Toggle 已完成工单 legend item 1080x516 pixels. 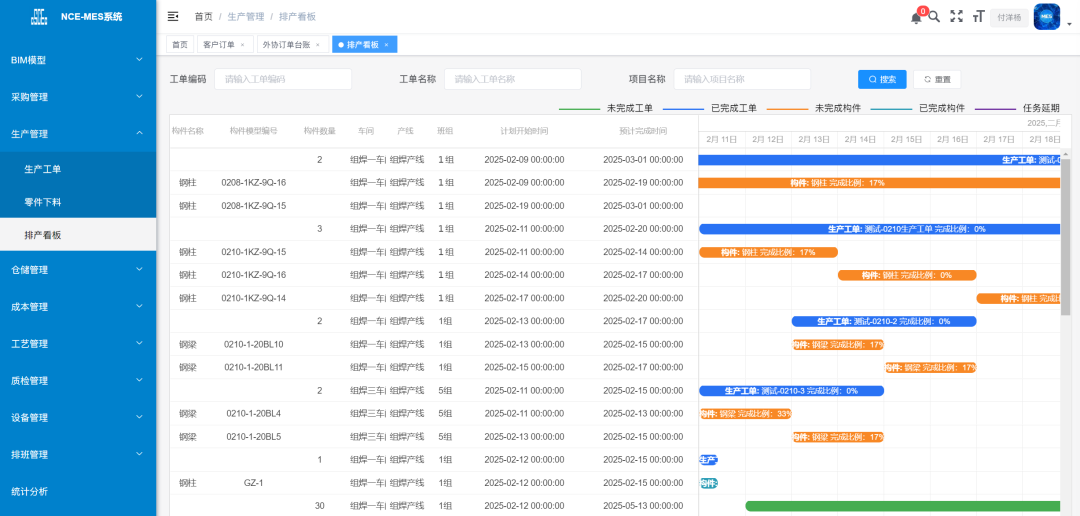point(710,108)
